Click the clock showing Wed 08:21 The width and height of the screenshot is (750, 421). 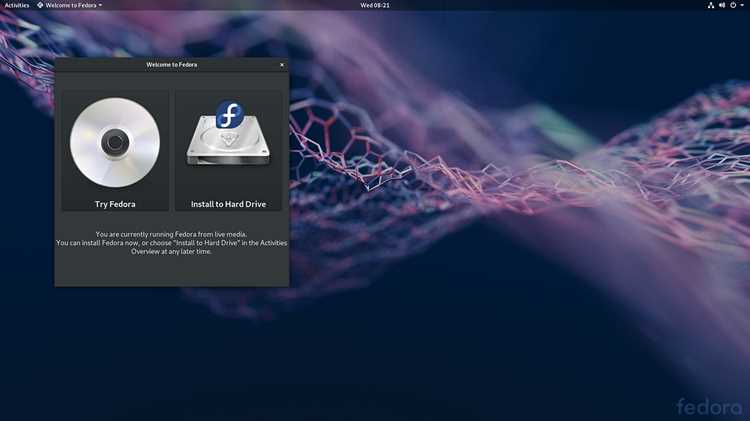(375, 5)
